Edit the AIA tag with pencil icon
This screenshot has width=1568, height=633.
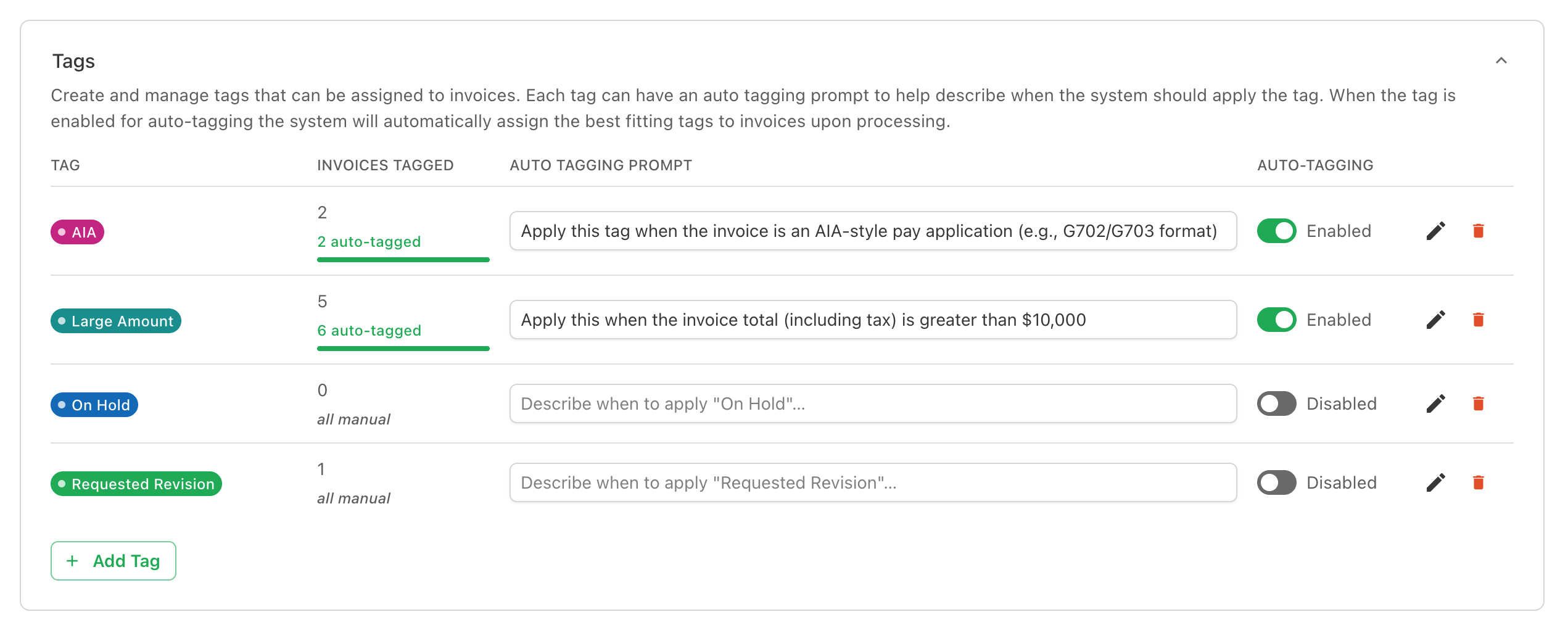[1435, 231]
